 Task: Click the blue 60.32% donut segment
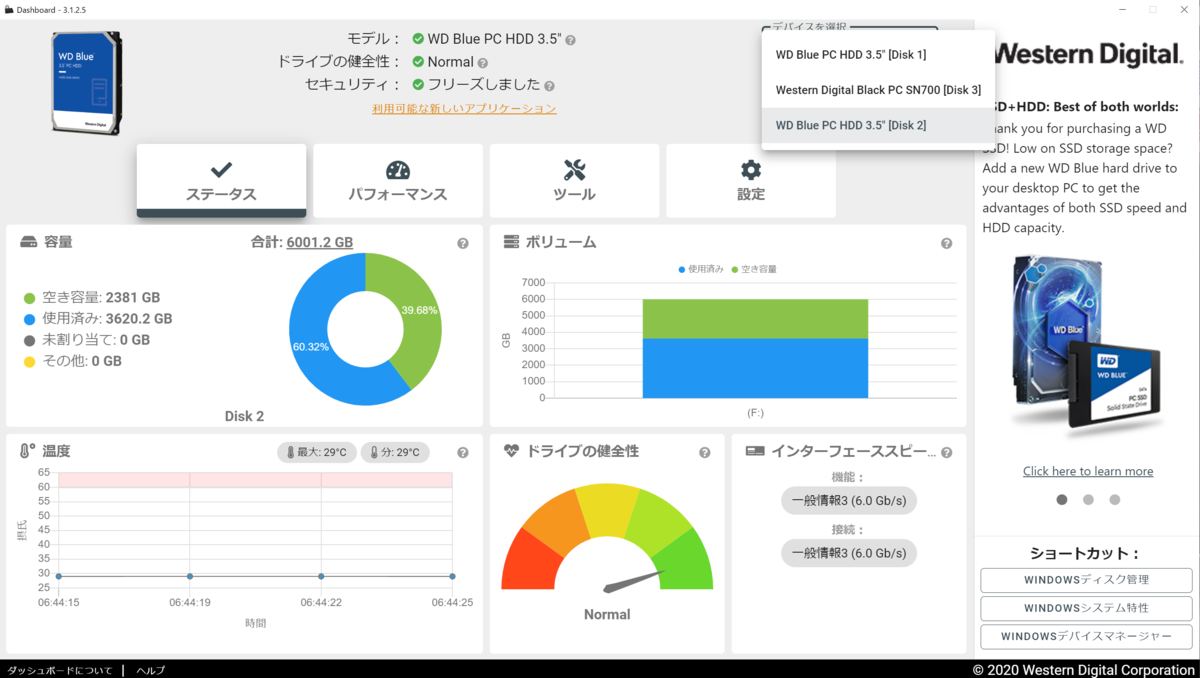coord(312,345)
